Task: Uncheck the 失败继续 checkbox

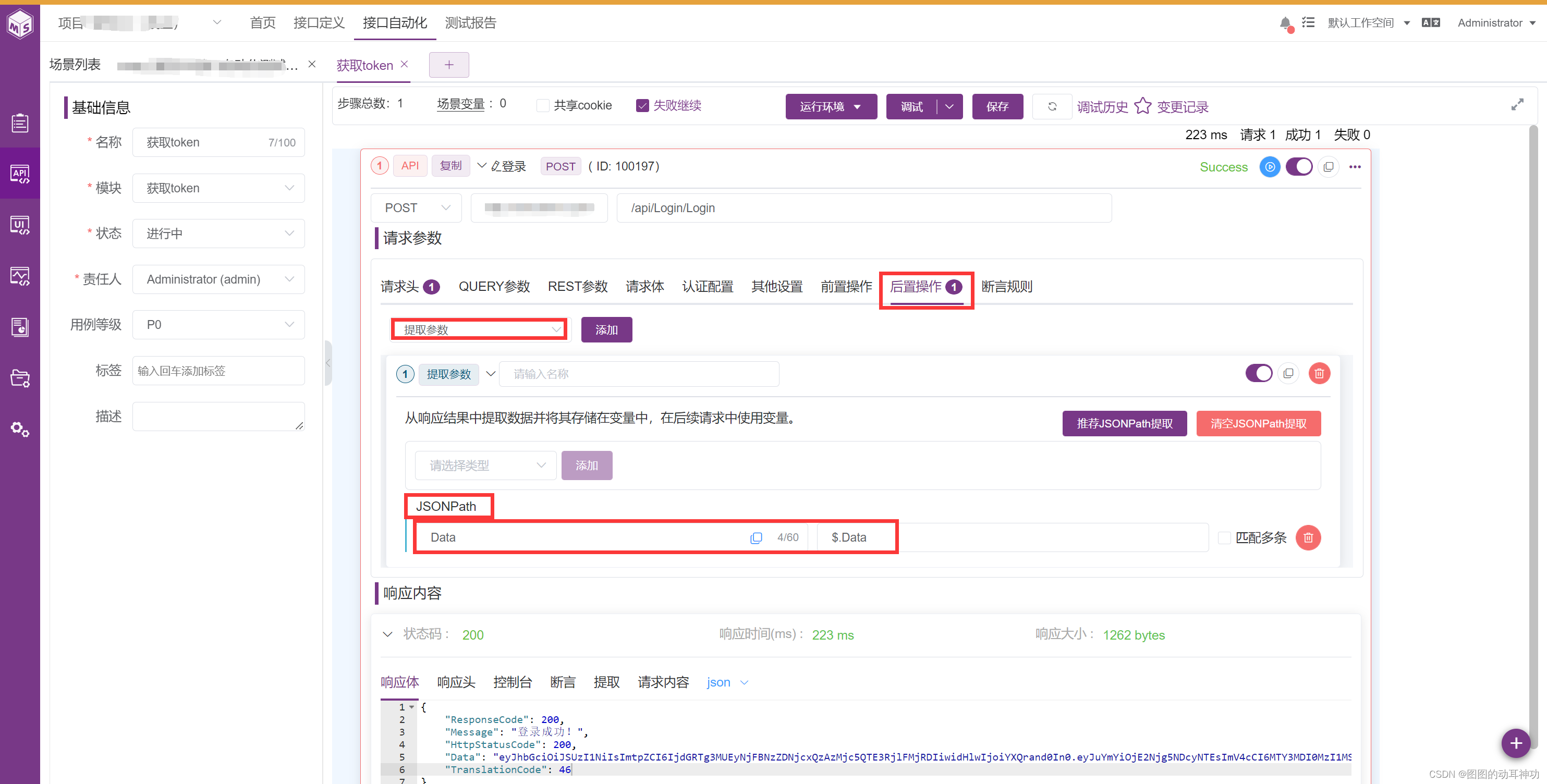Action: point(642,106)
